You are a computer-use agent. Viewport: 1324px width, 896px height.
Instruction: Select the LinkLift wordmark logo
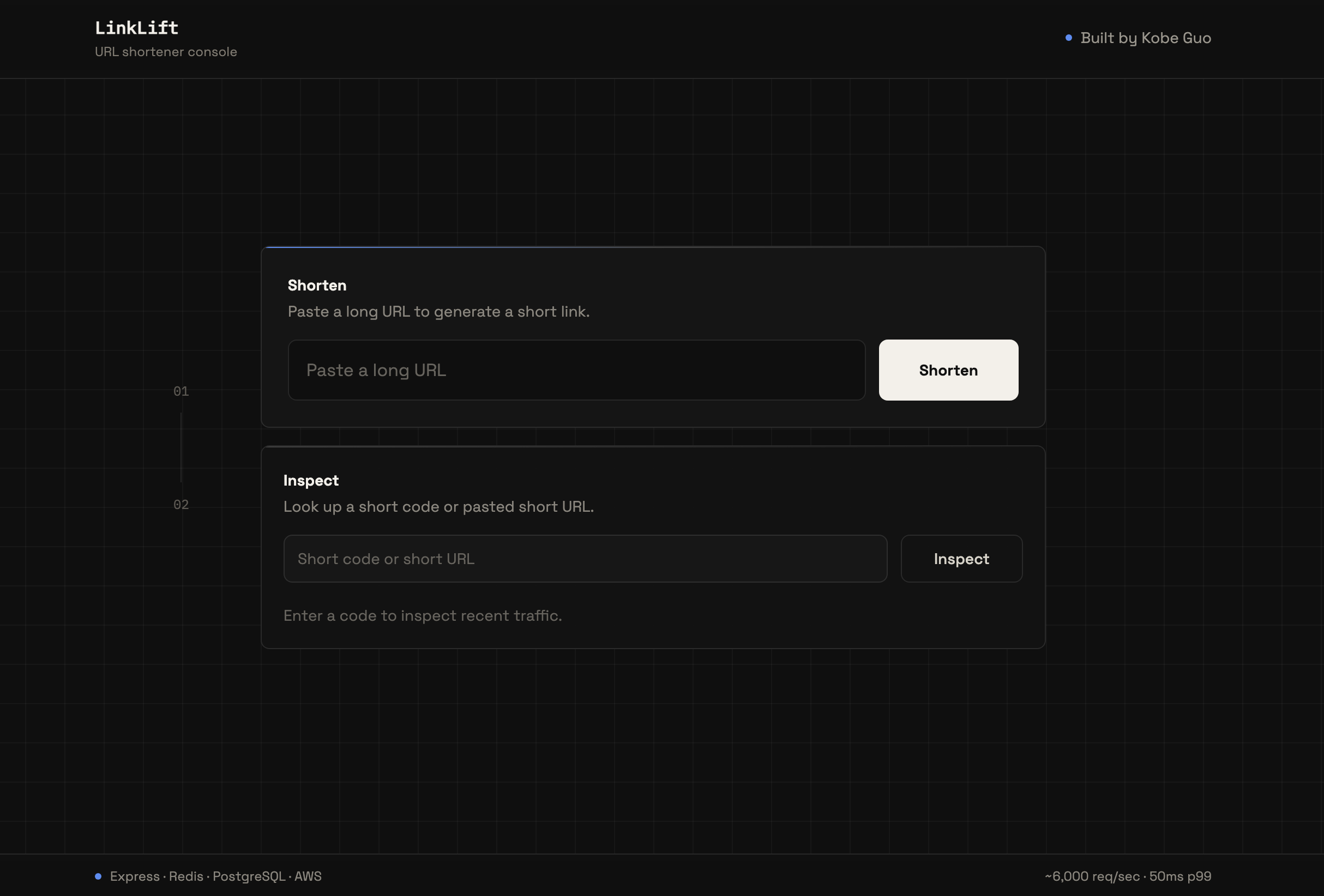click(136, 27)
